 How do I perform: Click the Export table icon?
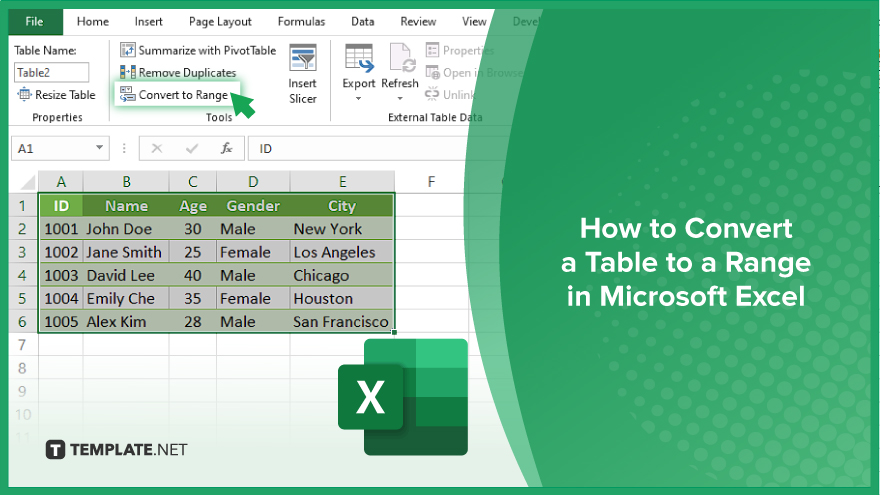[359, 58]
